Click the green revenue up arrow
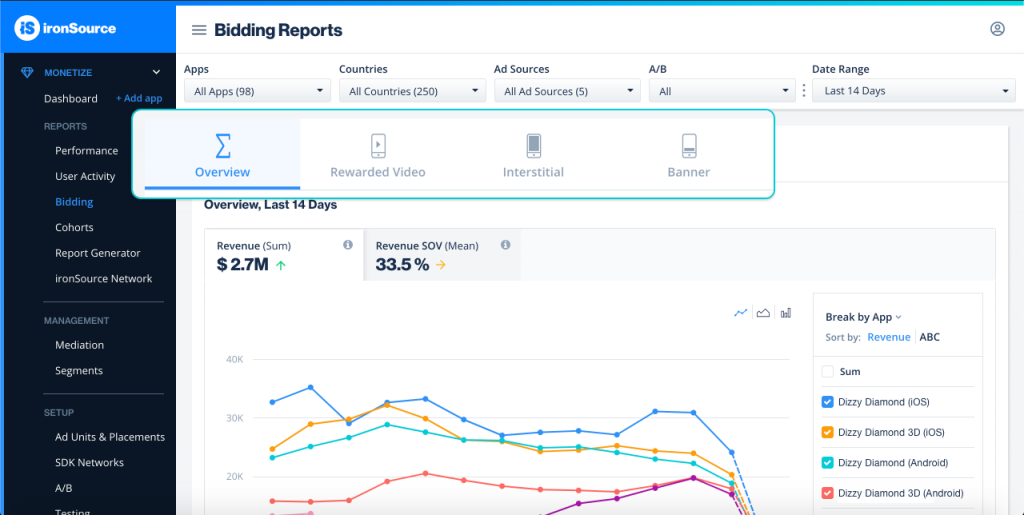 tap(281, 265)
